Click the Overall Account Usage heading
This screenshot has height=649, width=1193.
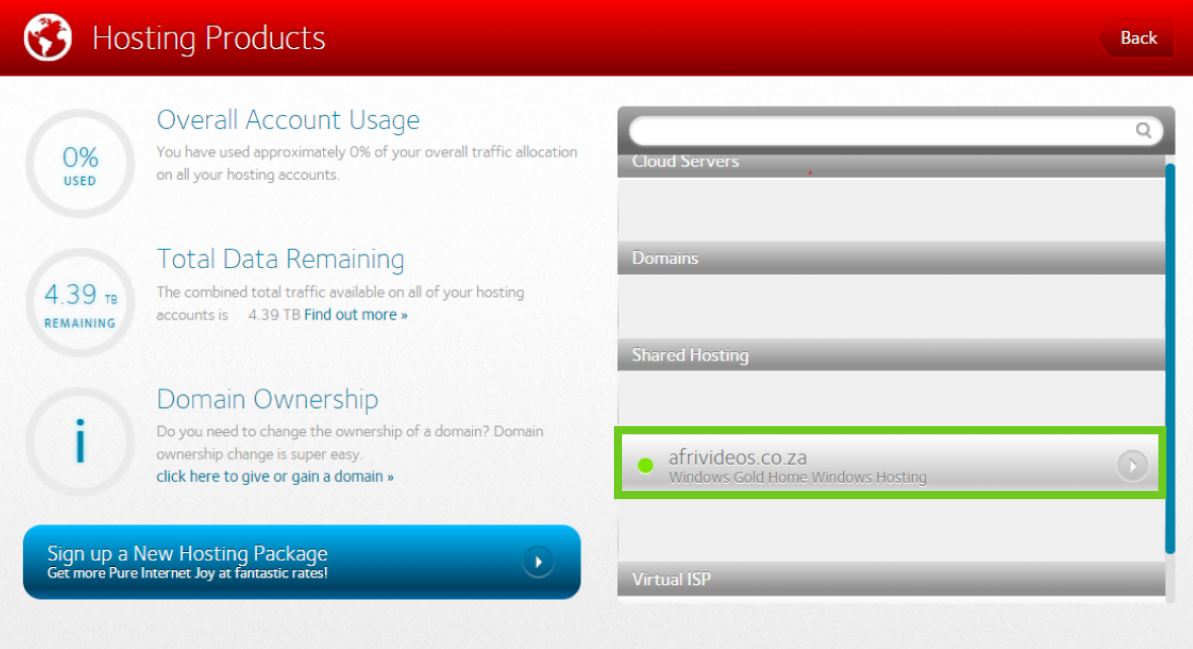tap(288, 121)
